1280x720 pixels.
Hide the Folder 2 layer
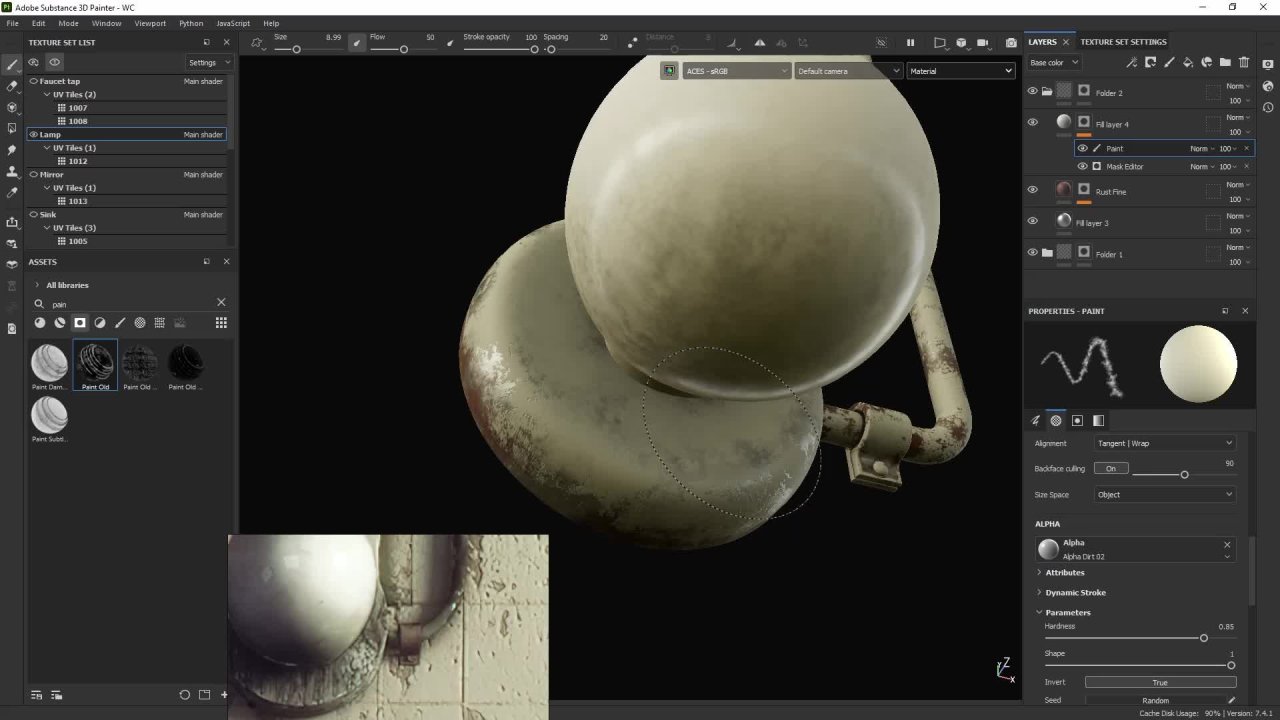click(1032, 91)
